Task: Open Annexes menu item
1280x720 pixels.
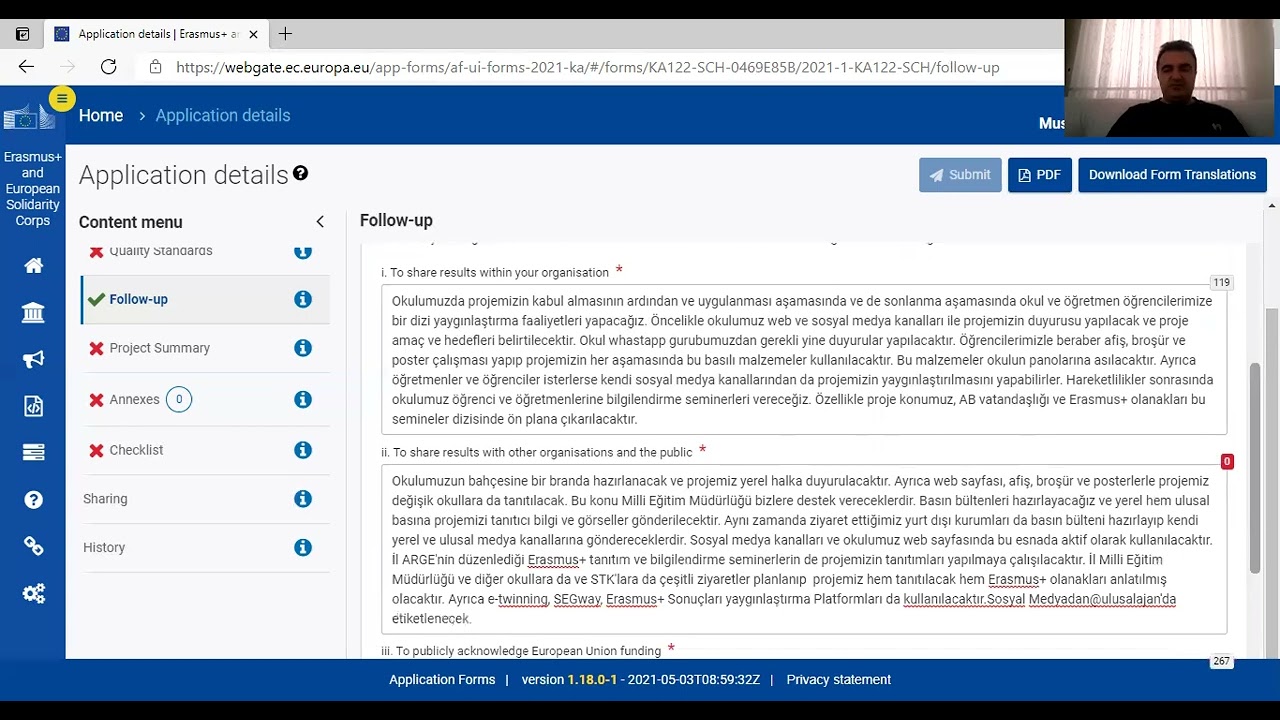Action: (x=134, y=399)
